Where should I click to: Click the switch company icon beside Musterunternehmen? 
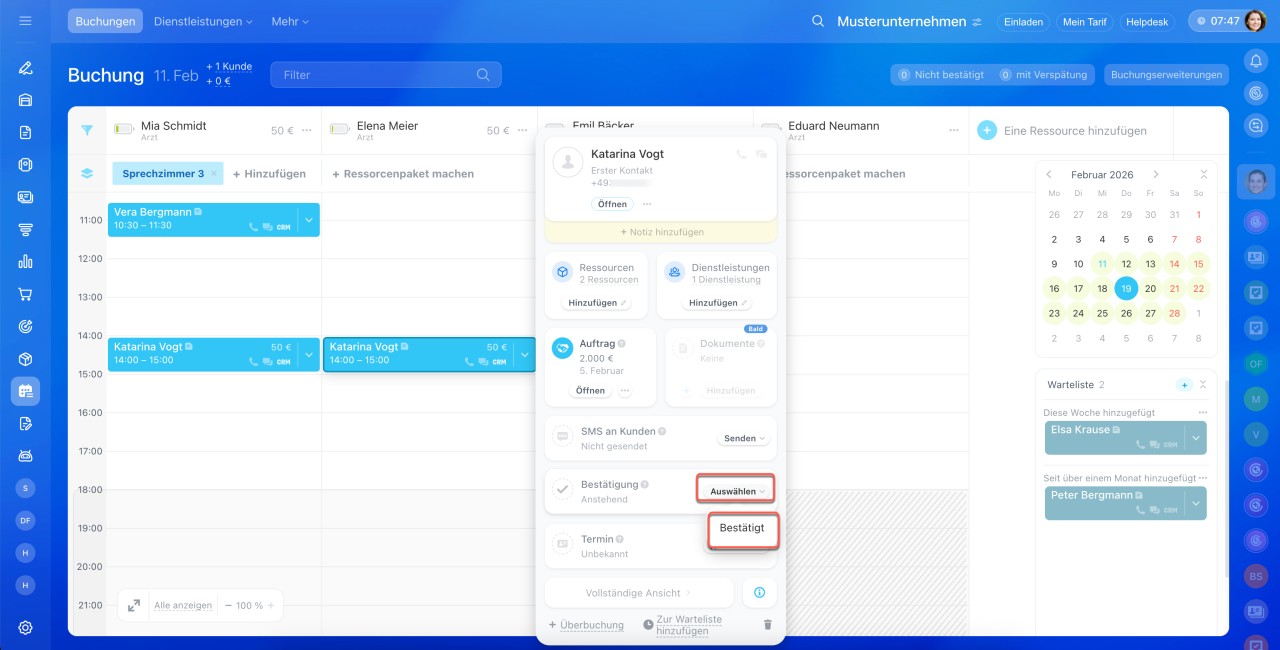pos(977,21)
